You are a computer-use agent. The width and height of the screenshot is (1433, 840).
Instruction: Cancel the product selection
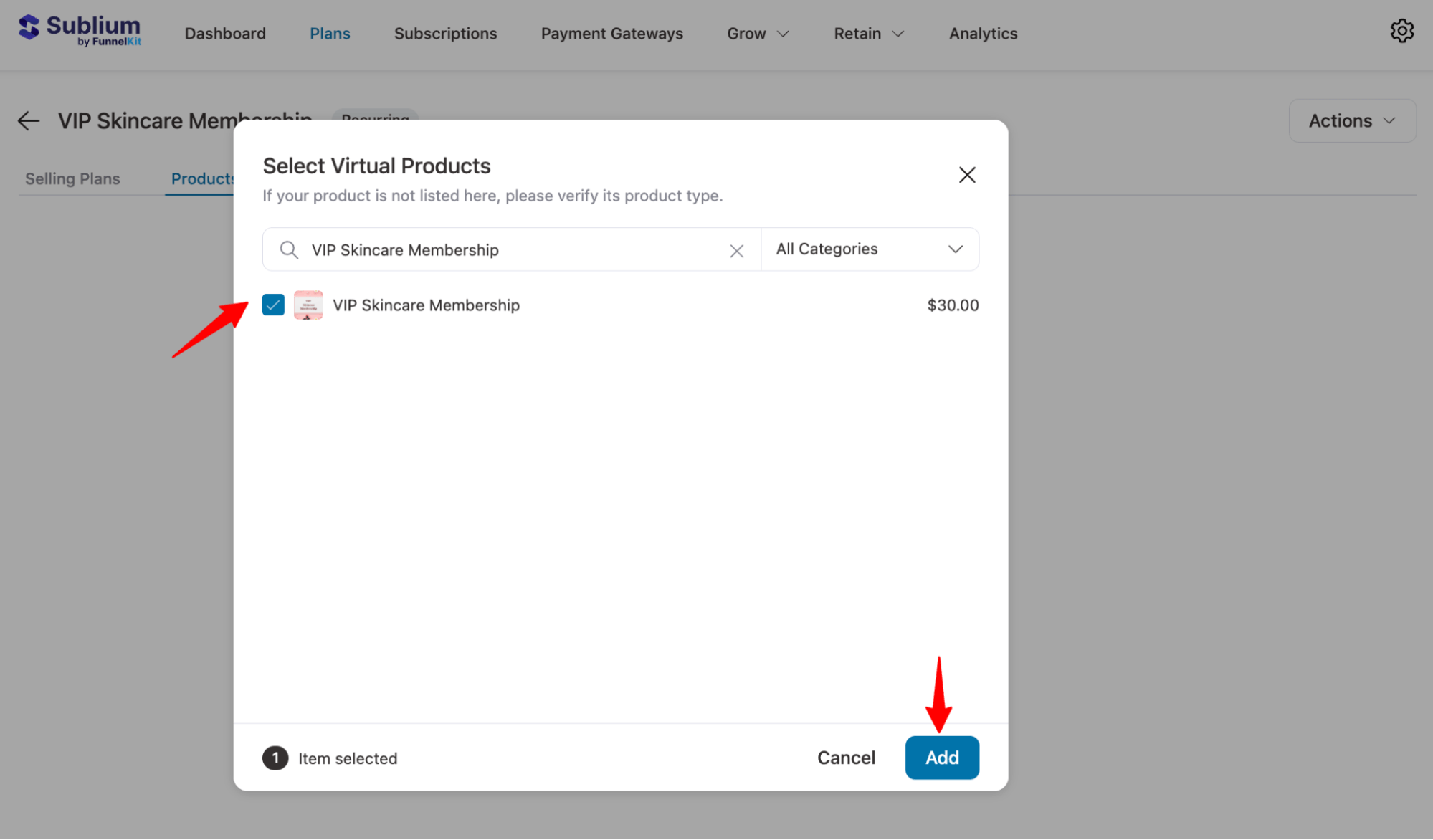[846, 758]
